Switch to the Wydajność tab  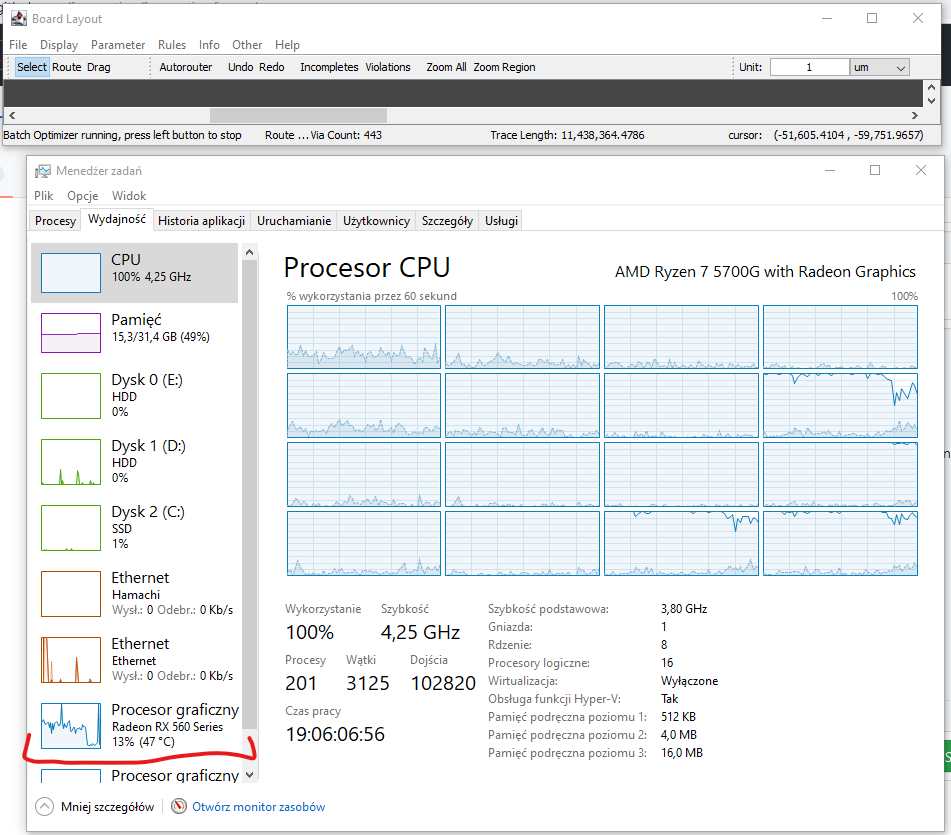coord(116,220)
